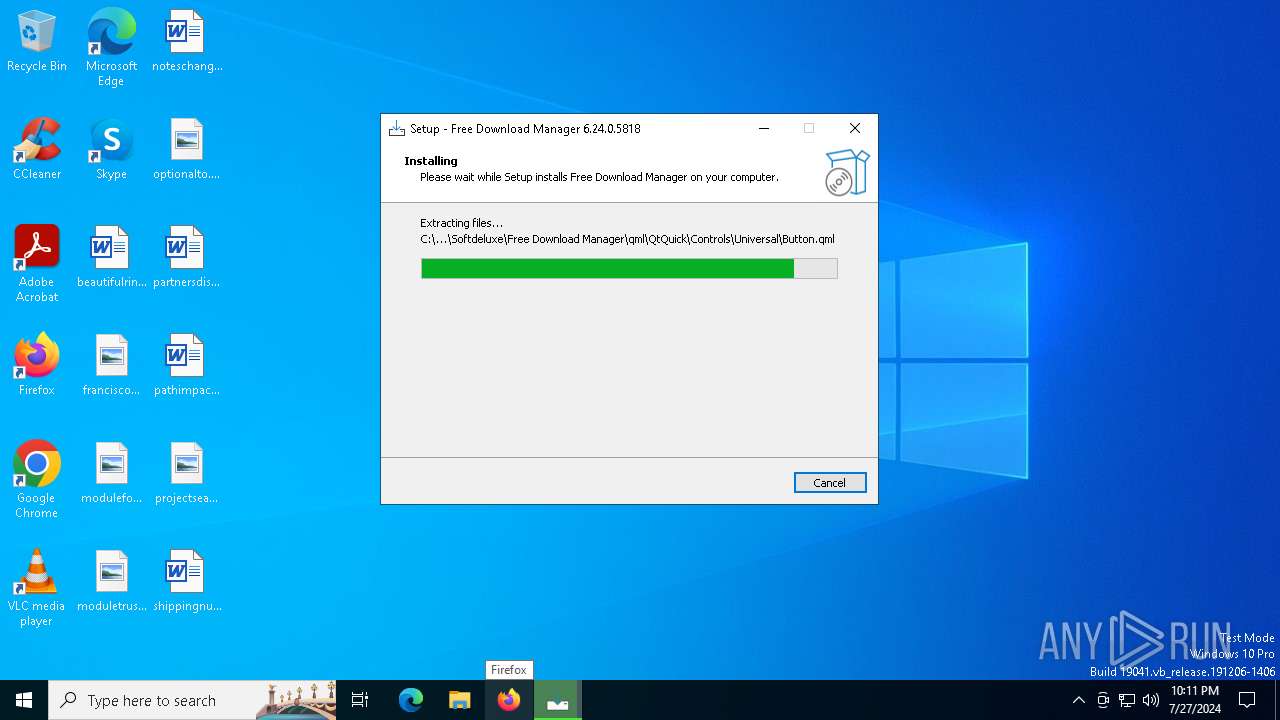The width and height of the screenshot is (1280, 720).
Task: Select Google Chrome desktop shortcut
Action: tap(37, 480)
